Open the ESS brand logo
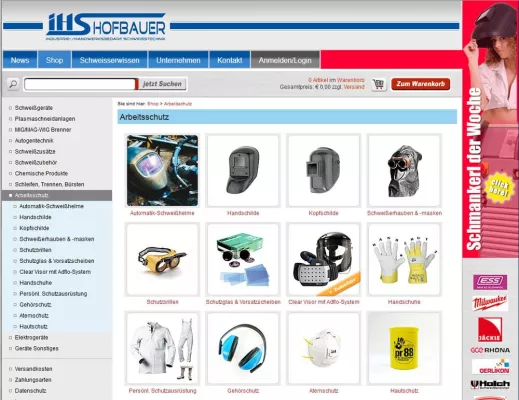 point(490,282)
